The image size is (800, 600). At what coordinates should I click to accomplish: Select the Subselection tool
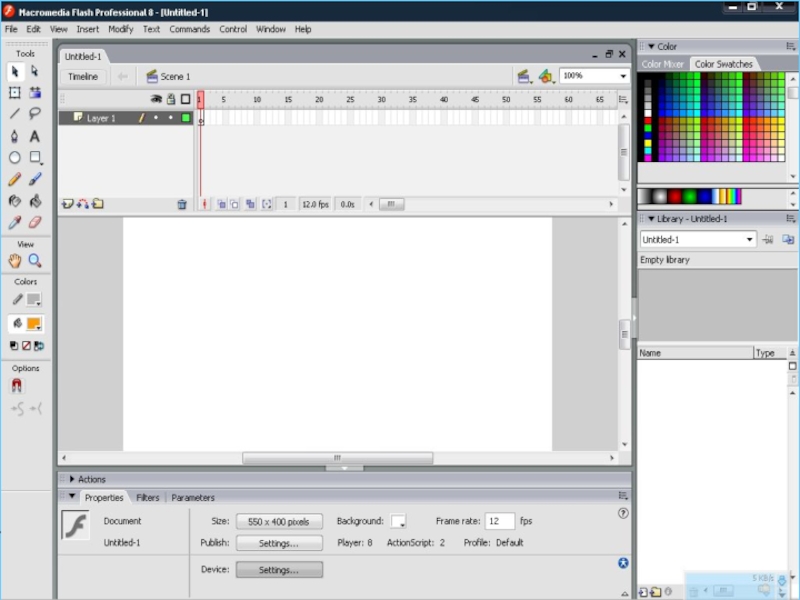tap(35, 71)
